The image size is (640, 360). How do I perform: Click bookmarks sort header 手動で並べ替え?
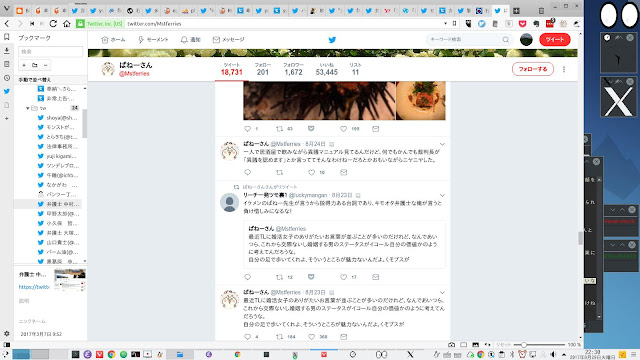(x=35, y=80)
